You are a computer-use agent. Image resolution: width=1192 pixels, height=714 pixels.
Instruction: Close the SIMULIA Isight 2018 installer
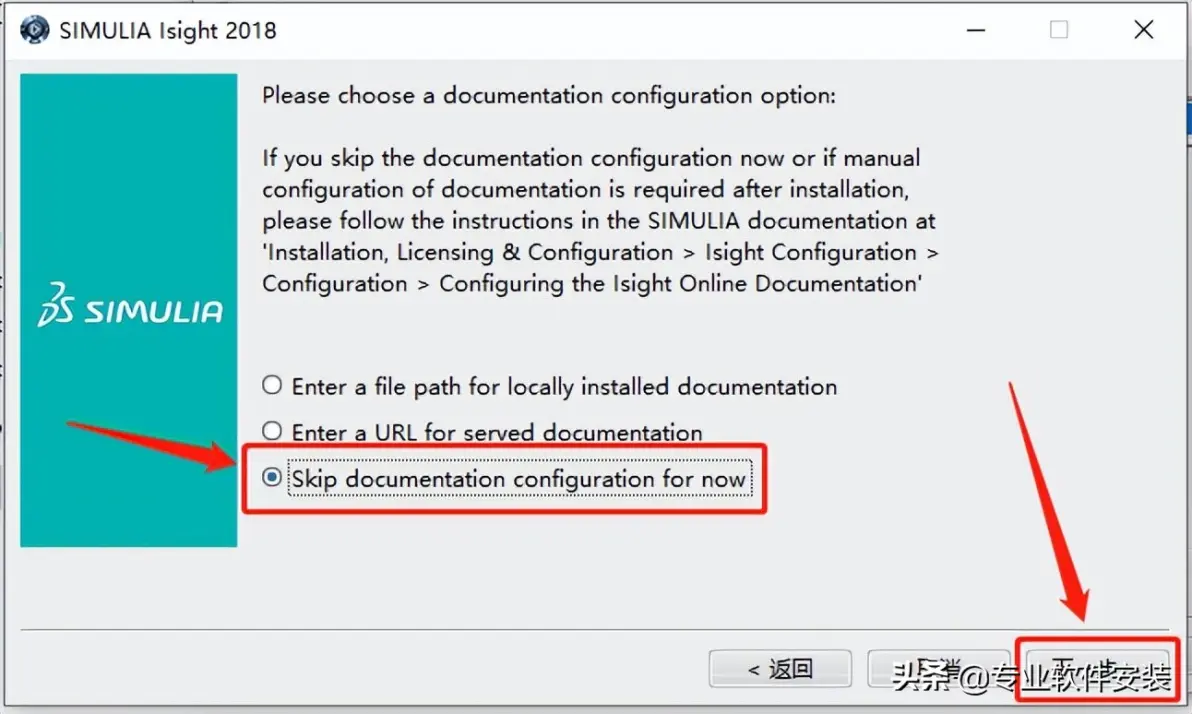click(x=1143, y=30)
